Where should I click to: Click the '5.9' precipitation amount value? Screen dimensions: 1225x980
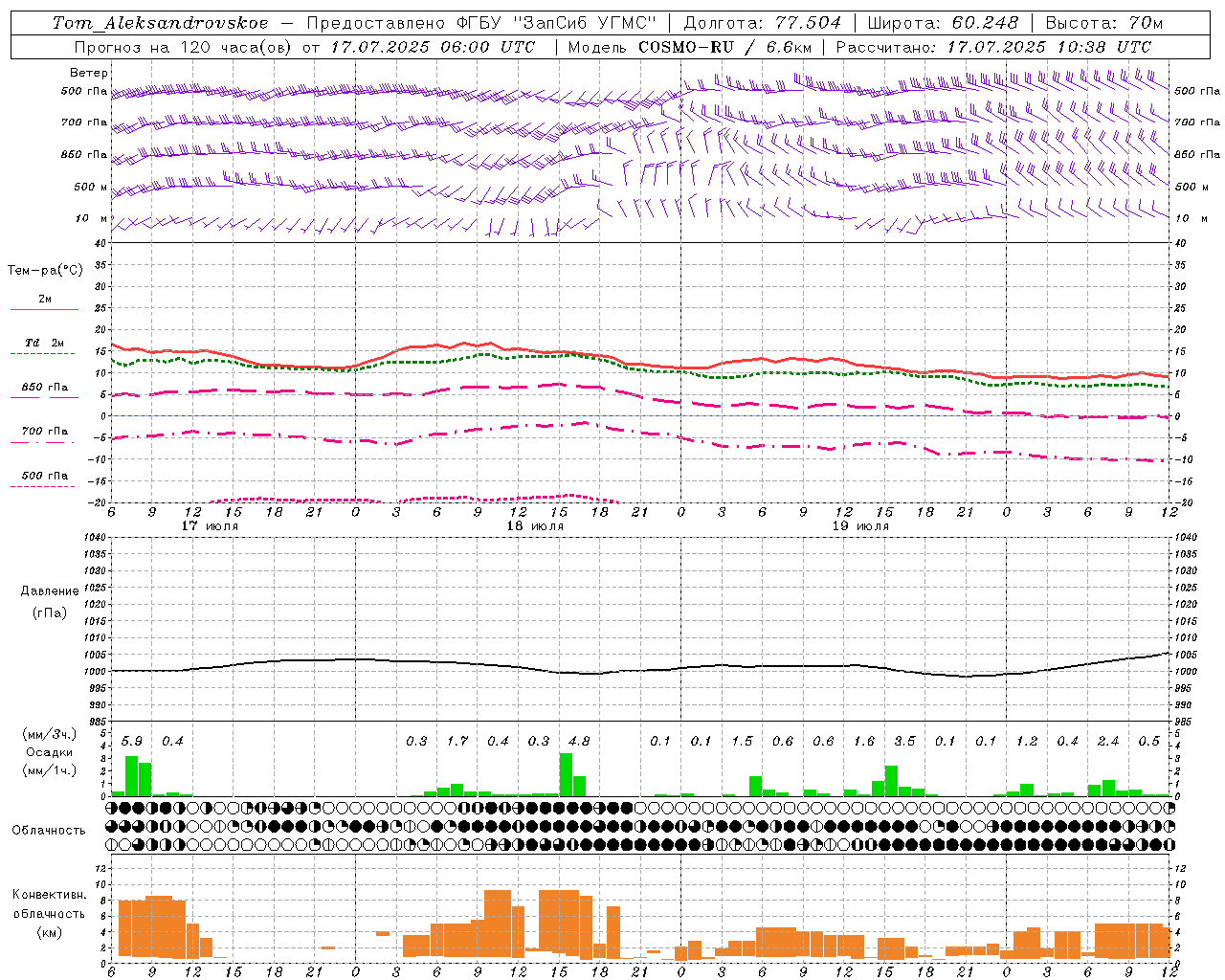pos(132,742)
